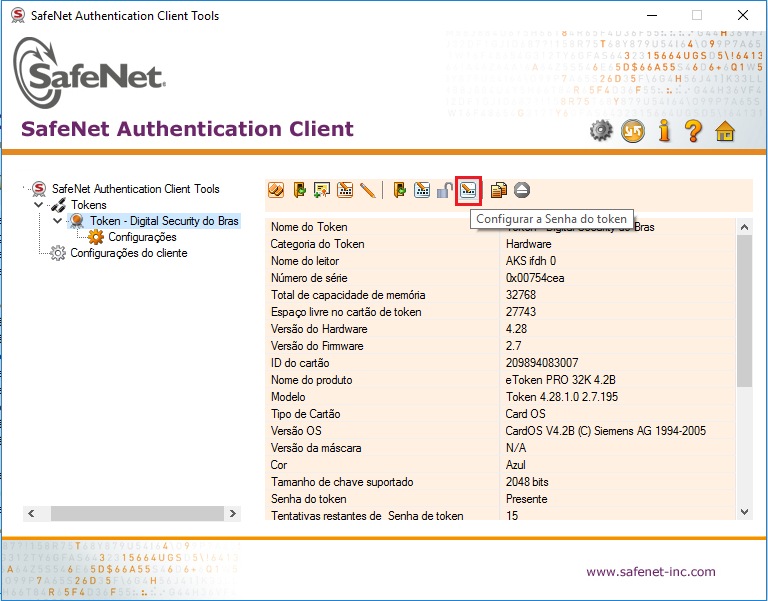Click the 'Versão do Hardware' label

click(x=319, y=329)
